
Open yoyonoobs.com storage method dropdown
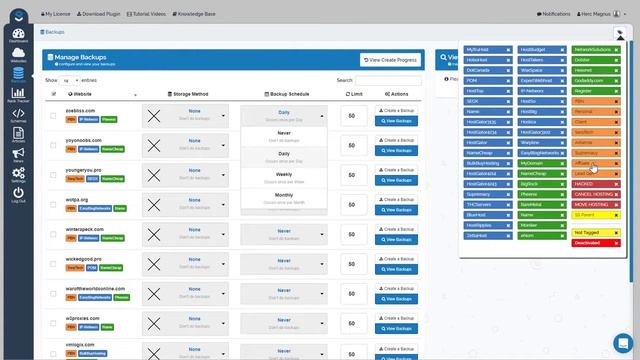185,145
